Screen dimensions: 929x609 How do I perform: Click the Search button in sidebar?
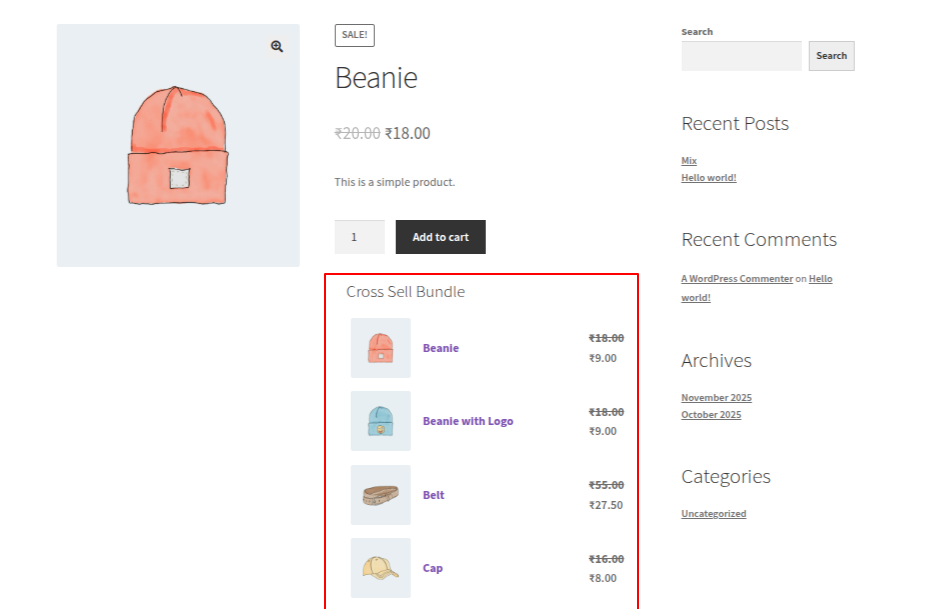click(831, 56)
